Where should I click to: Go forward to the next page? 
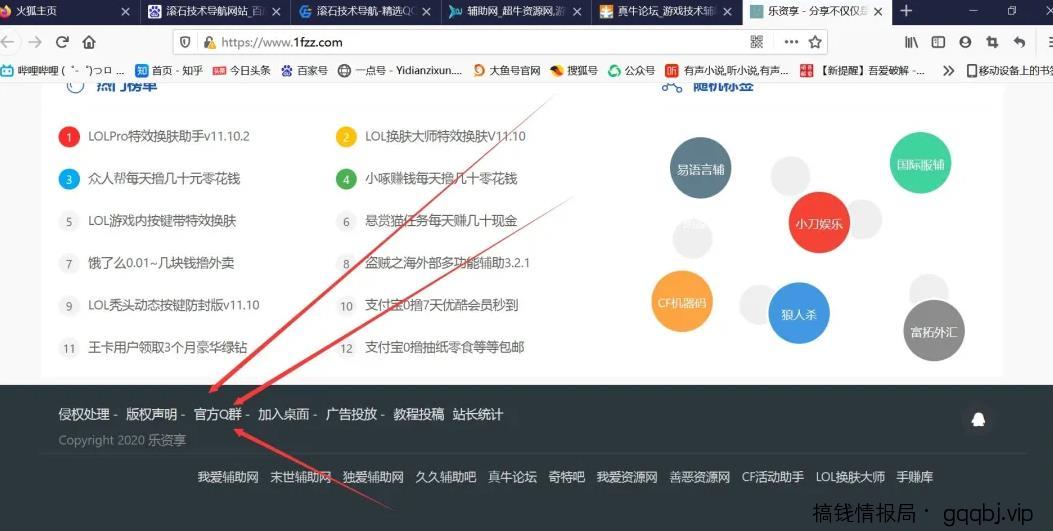pos(35,42)
